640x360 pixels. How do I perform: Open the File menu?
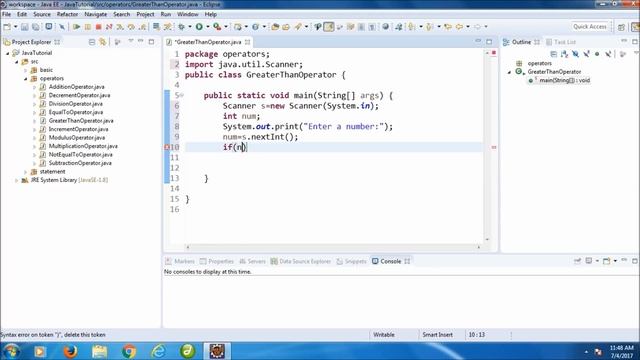pyautogui.click(x=7, y=14)
